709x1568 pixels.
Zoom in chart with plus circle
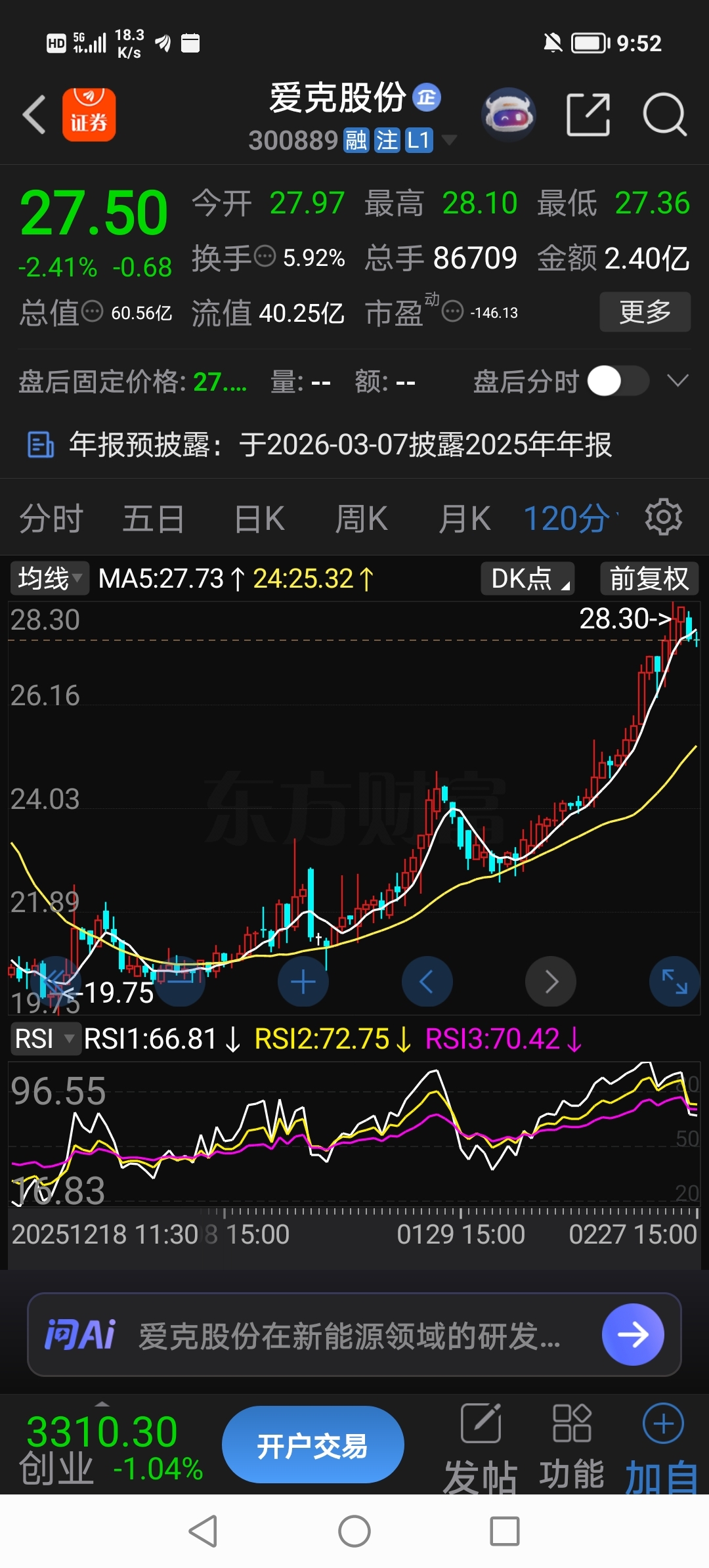tap(303, 982)
